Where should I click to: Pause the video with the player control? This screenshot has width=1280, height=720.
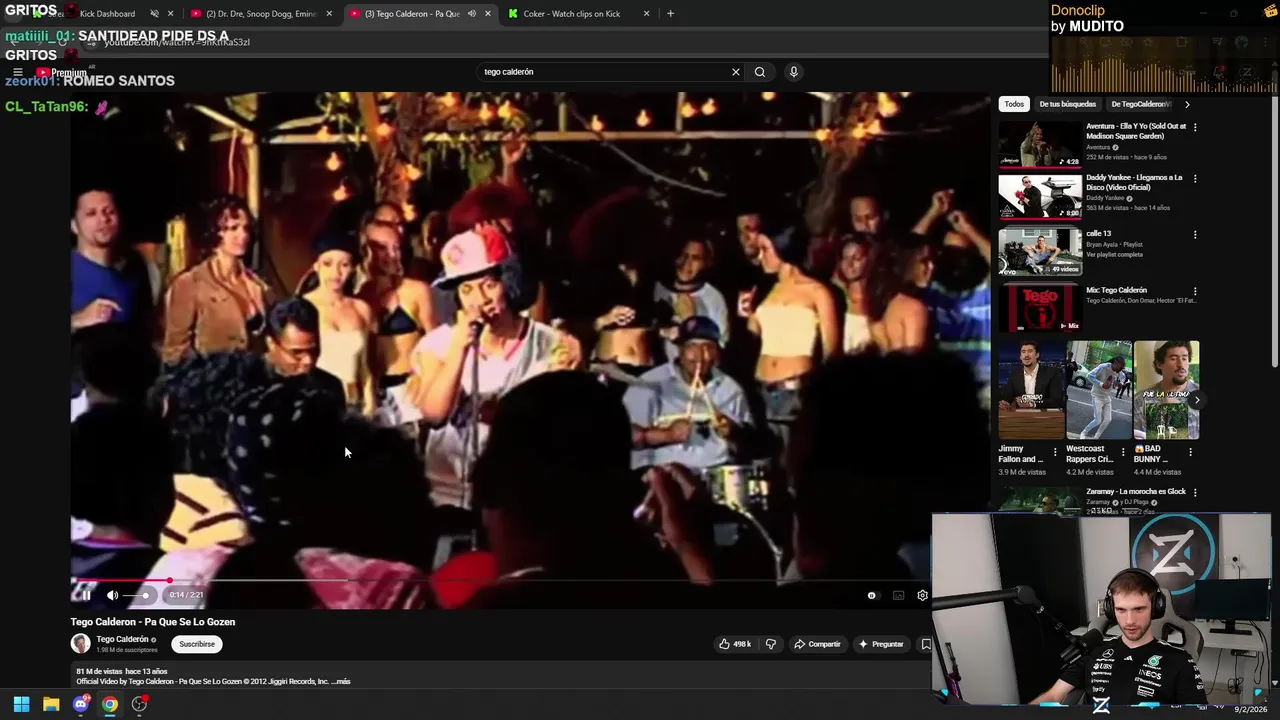coord(86,595)
